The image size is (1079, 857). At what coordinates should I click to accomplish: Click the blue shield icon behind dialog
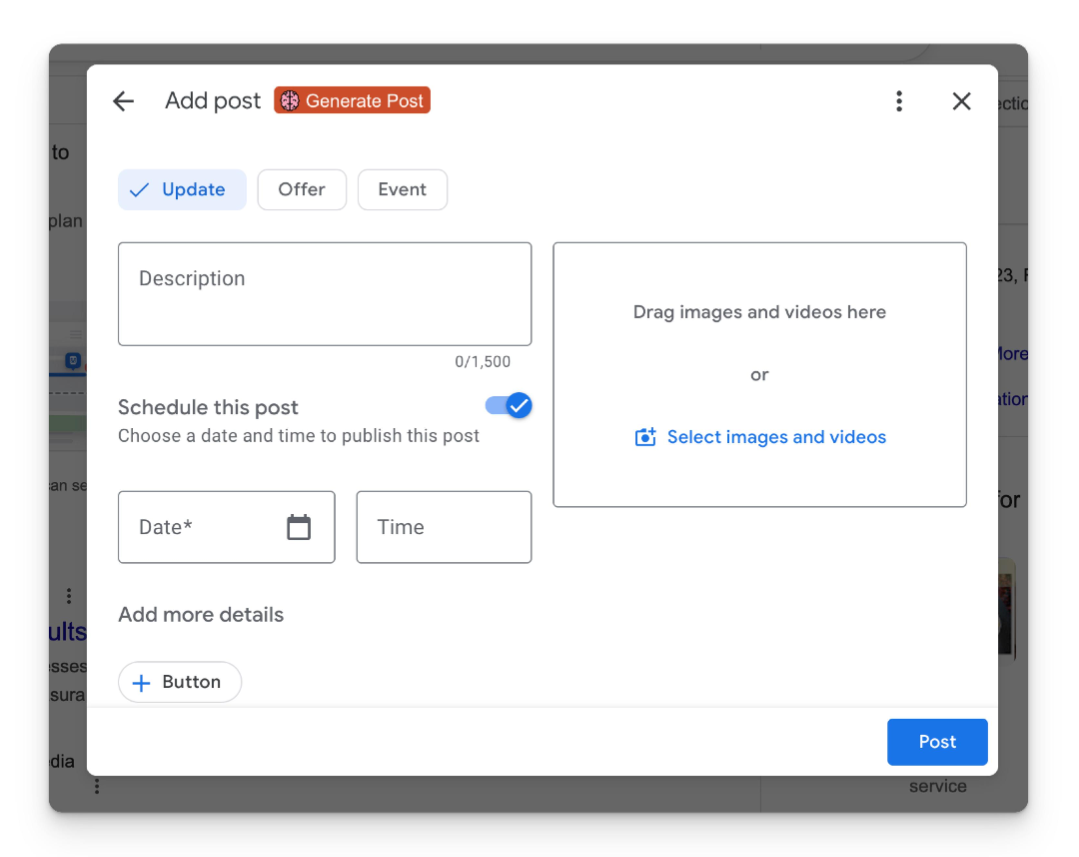(x=72, y=361)
